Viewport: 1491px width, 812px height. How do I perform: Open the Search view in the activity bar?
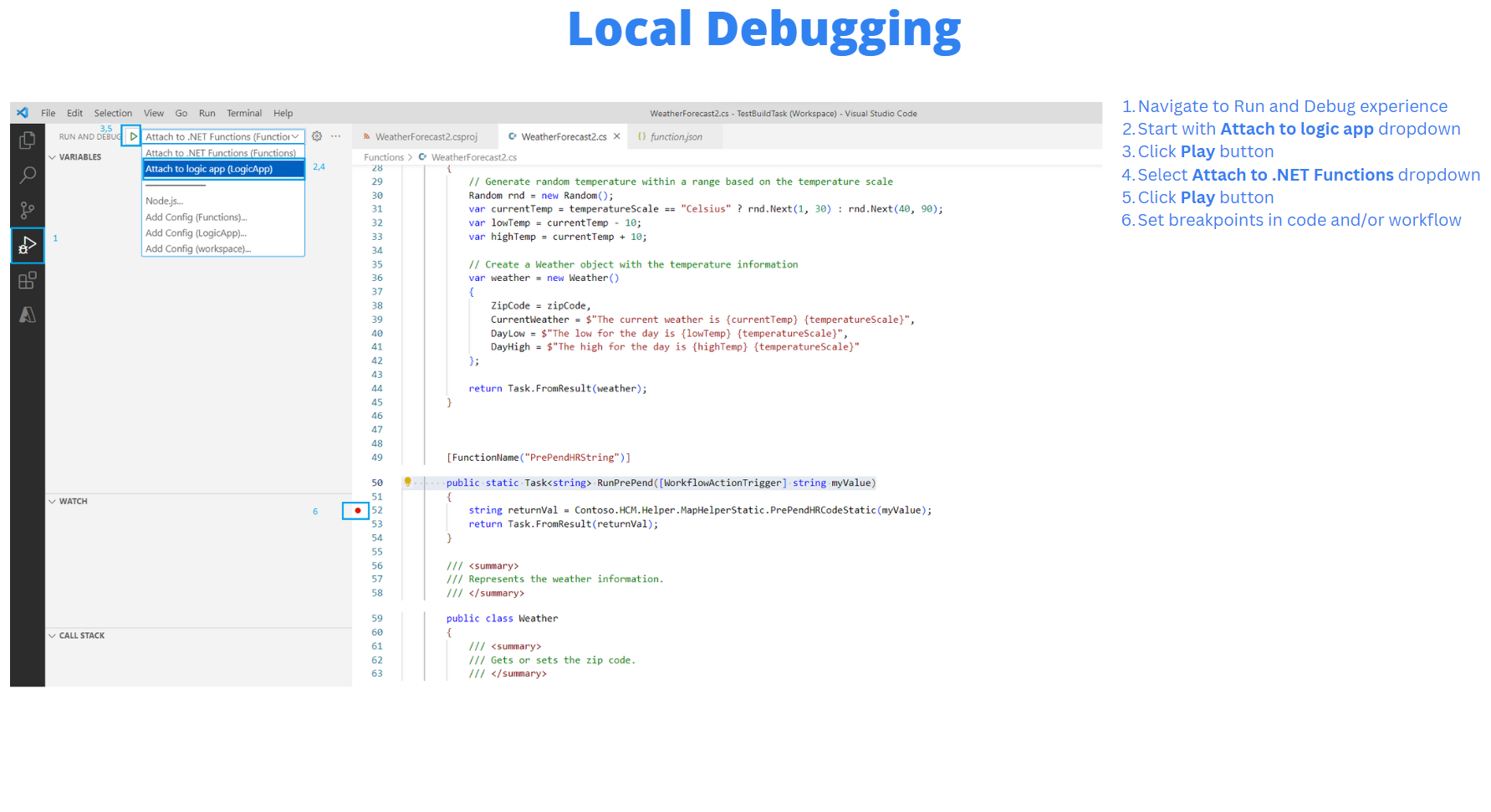point(28,175)
